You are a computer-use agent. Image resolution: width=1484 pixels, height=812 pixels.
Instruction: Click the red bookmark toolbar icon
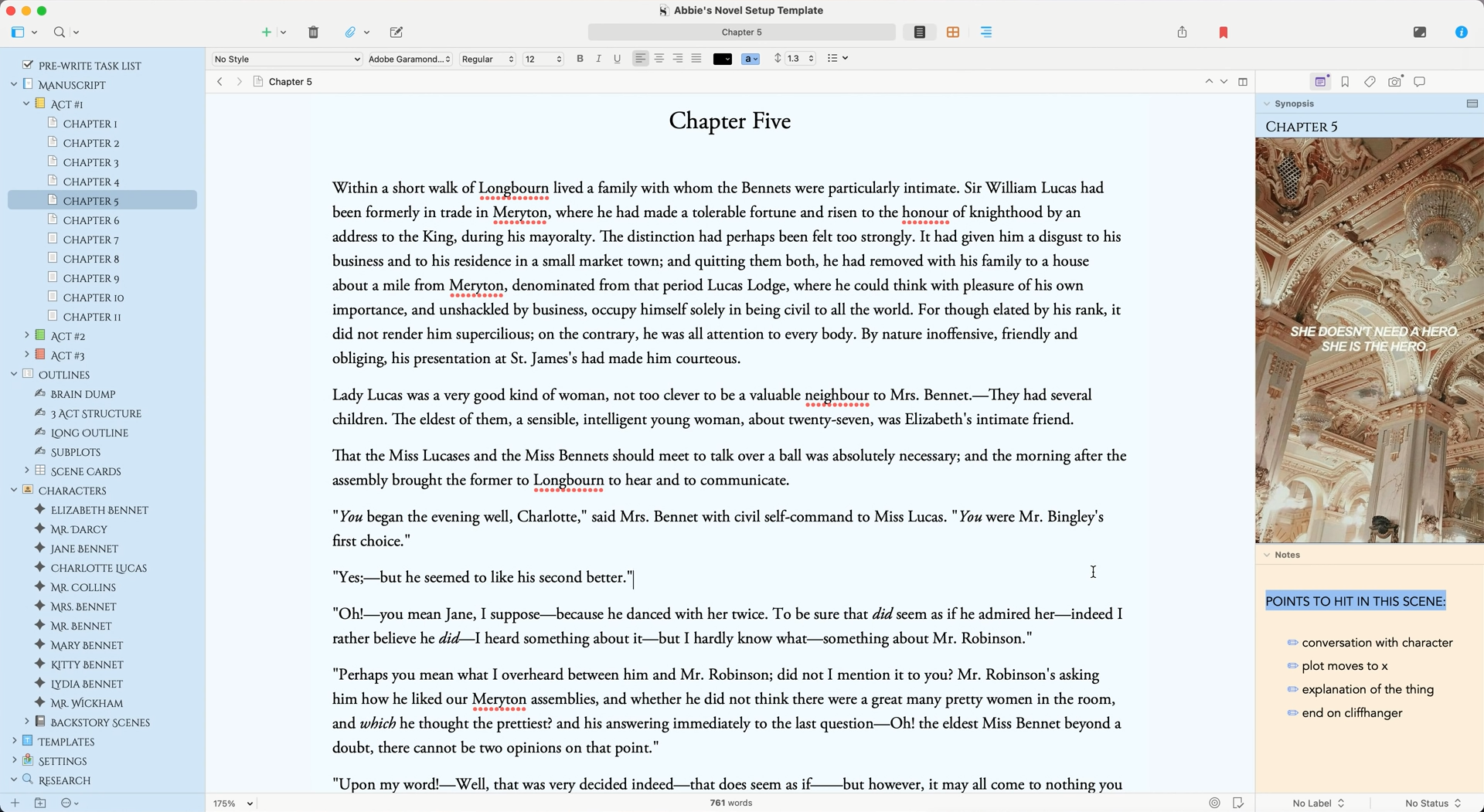[1223, 32]
